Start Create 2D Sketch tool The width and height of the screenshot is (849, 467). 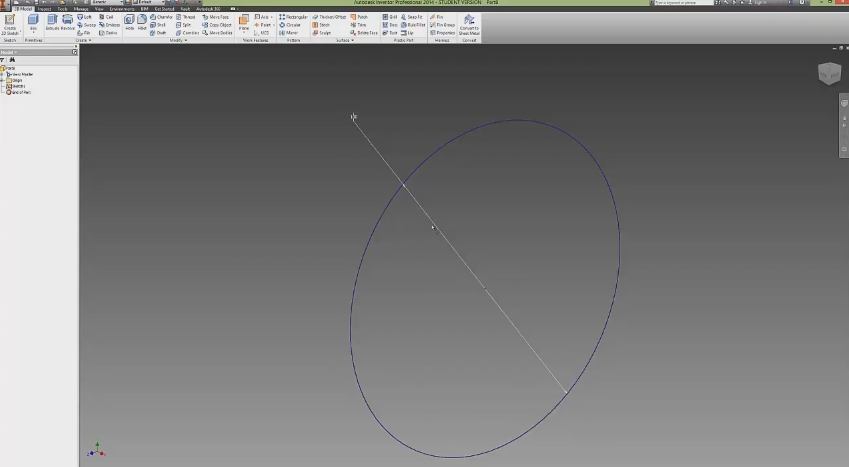10,25
